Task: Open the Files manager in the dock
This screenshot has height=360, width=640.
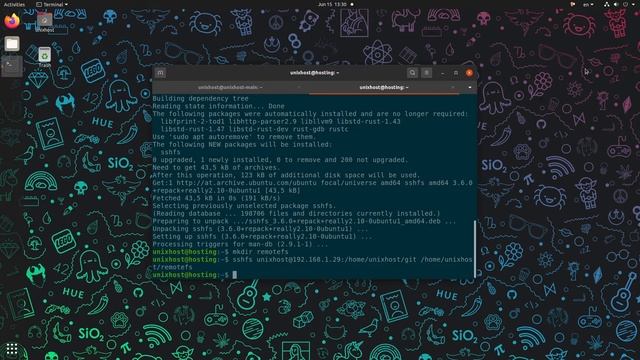Action: click(x=12, y=44)
